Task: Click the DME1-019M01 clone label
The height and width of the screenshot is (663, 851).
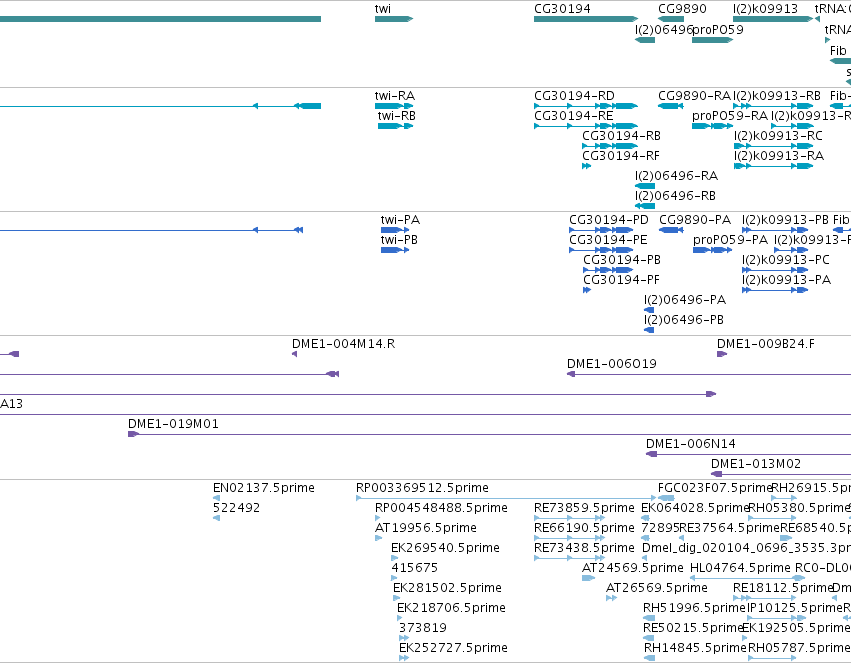Action: pos(173,424)
